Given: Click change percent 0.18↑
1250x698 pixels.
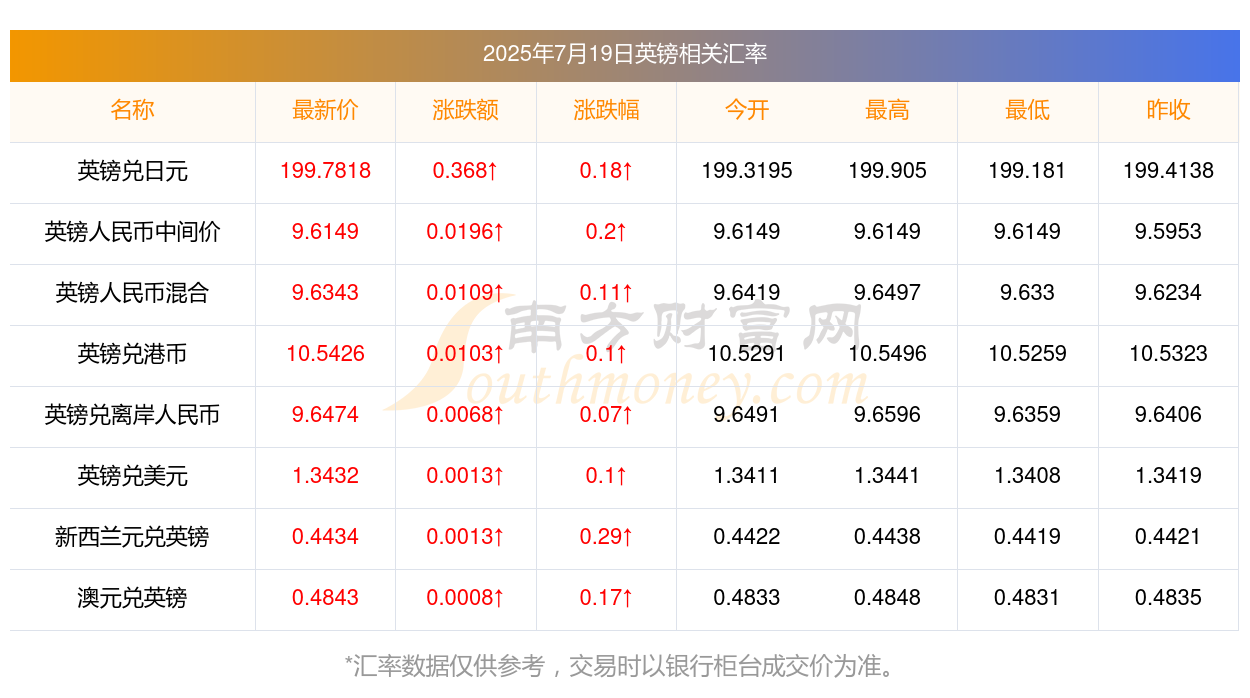Looking at the screenshot, I should click(606, 171).
